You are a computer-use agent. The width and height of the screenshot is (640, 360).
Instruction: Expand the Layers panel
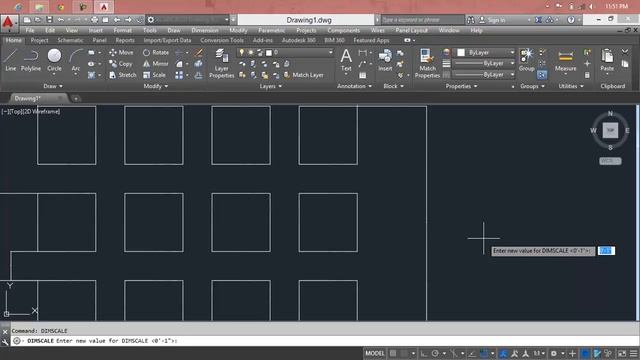point(271,86)
